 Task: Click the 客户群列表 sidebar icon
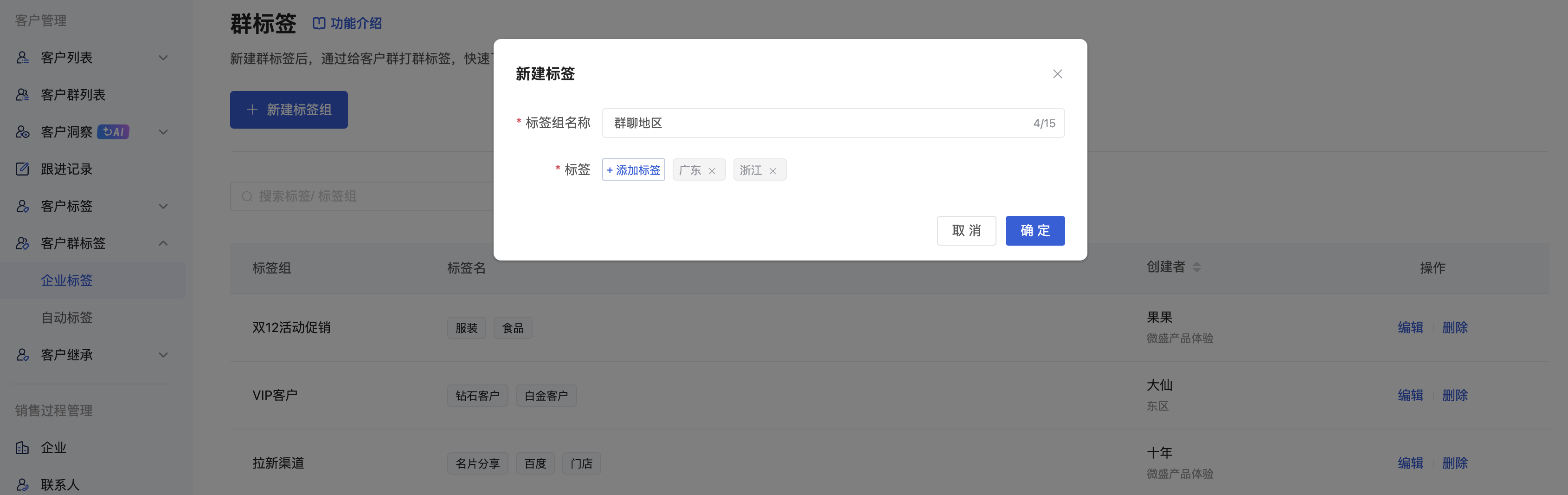pos(23,94)
